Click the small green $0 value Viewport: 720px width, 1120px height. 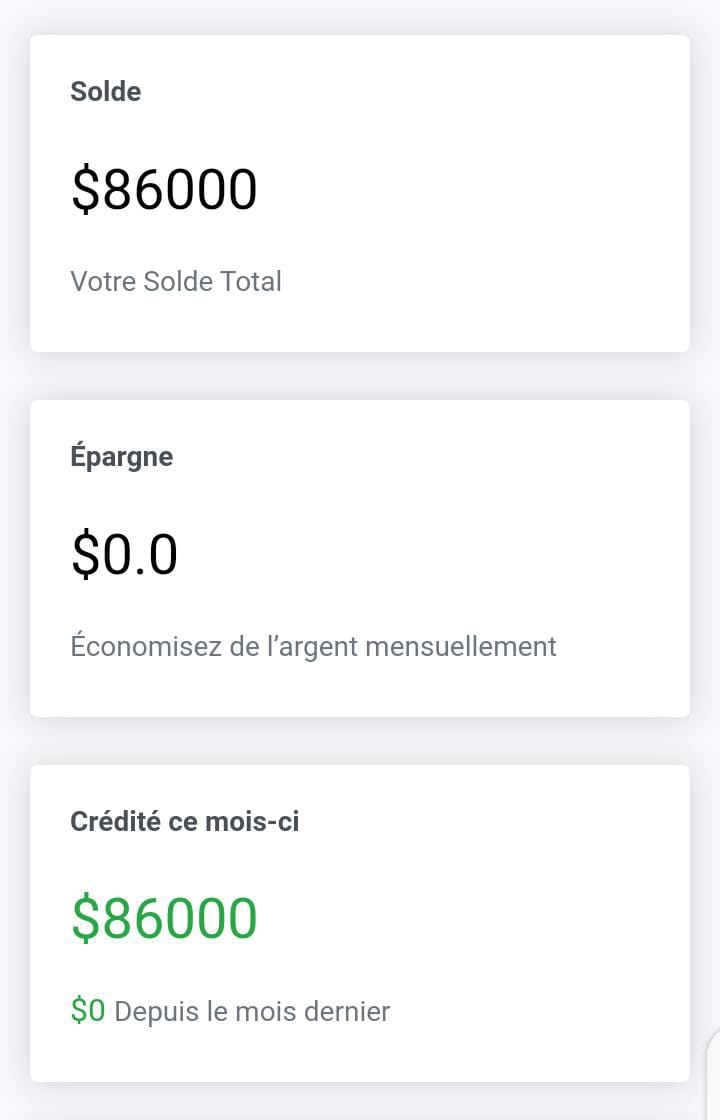click(88, 1011)
